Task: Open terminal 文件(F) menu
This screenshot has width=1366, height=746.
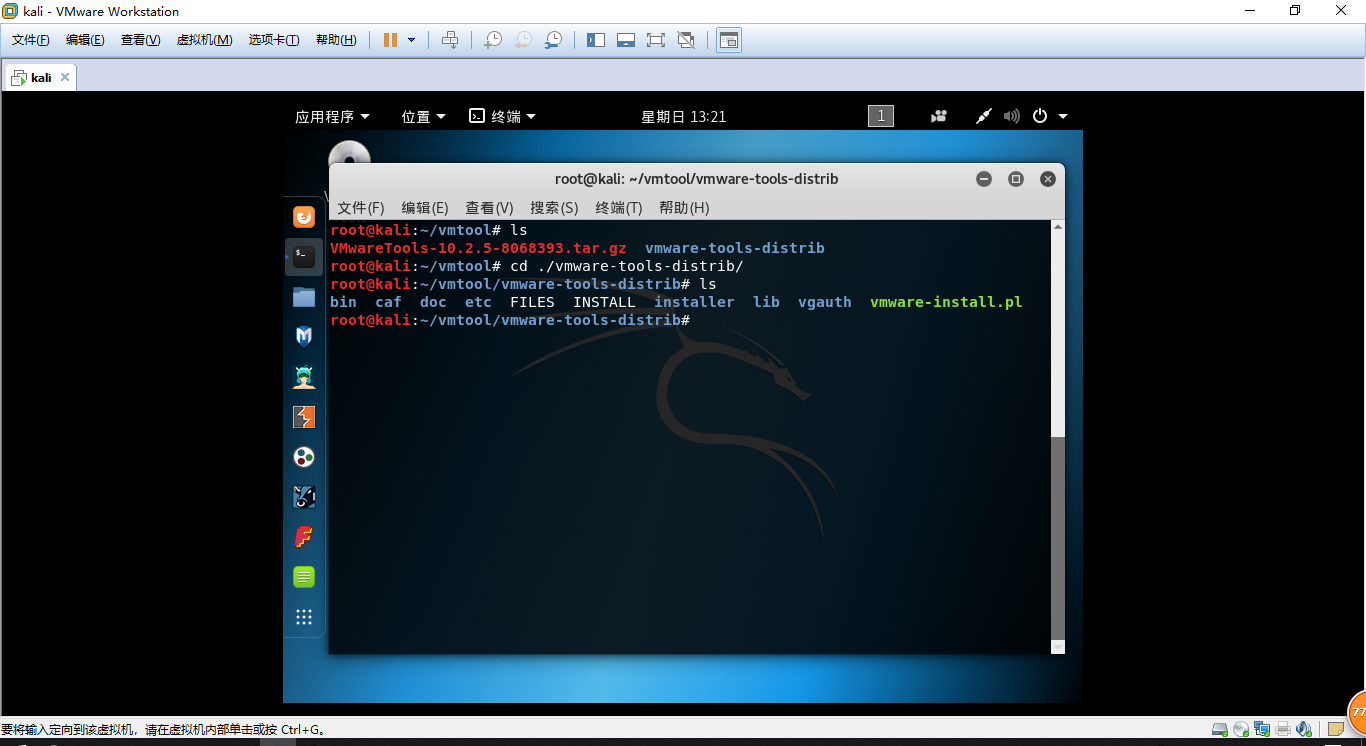Action: tap(361, 208)
